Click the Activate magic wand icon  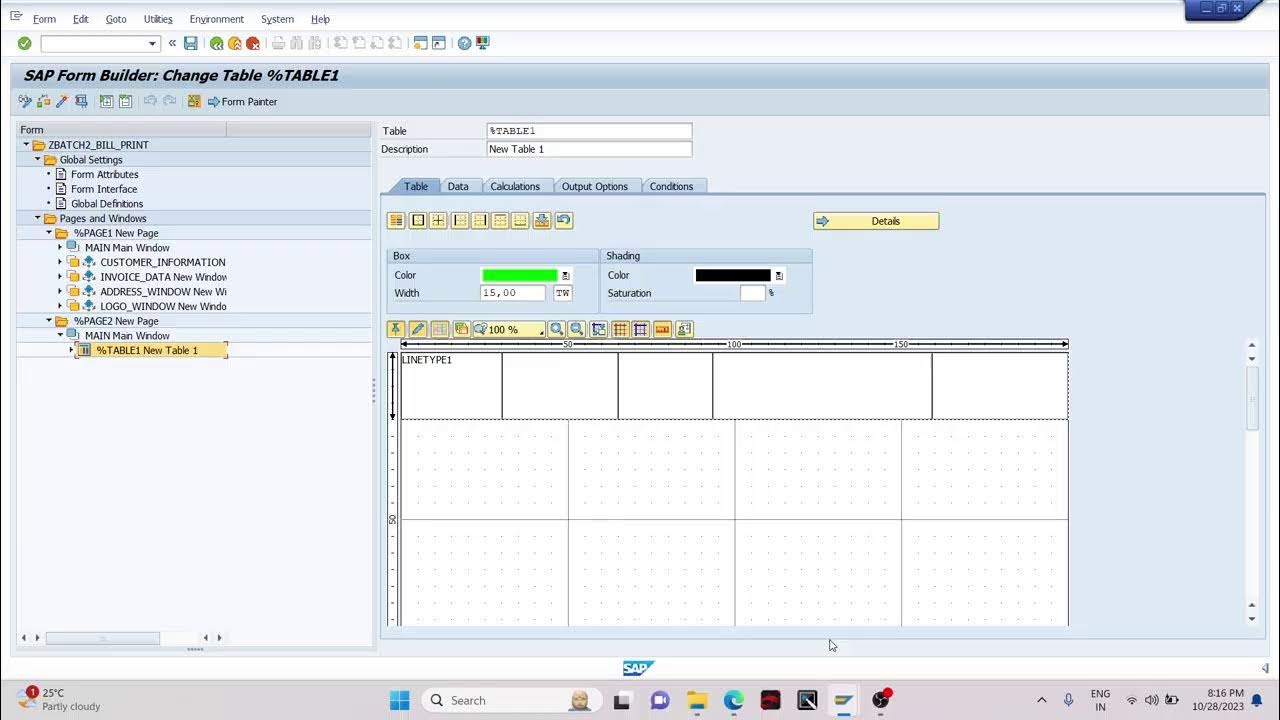pyautogui.click(x=62, y=101)
